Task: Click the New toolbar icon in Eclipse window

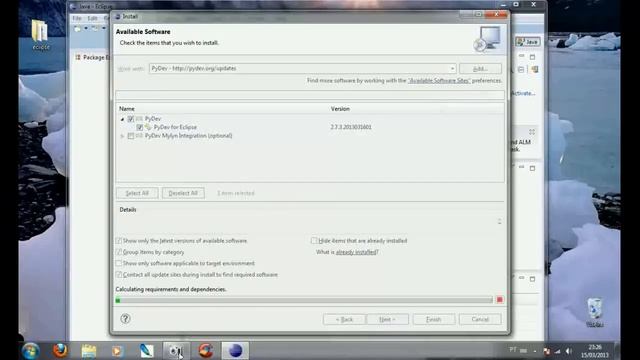Action: [x=78, y=29]
